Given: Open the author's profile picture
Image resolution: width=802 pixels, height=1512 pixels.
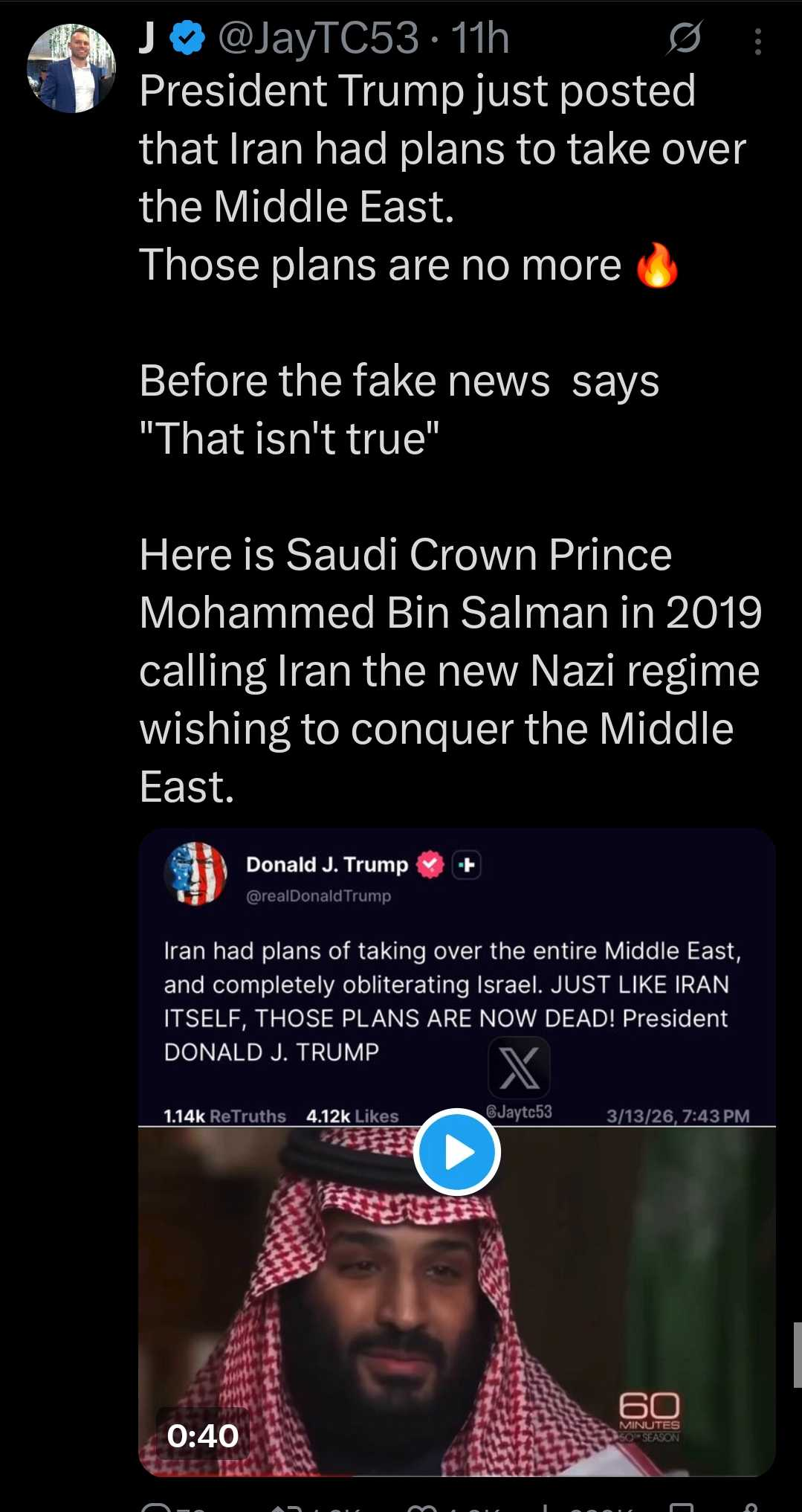Looking at the screenshot, I should [x=71, y=68].
